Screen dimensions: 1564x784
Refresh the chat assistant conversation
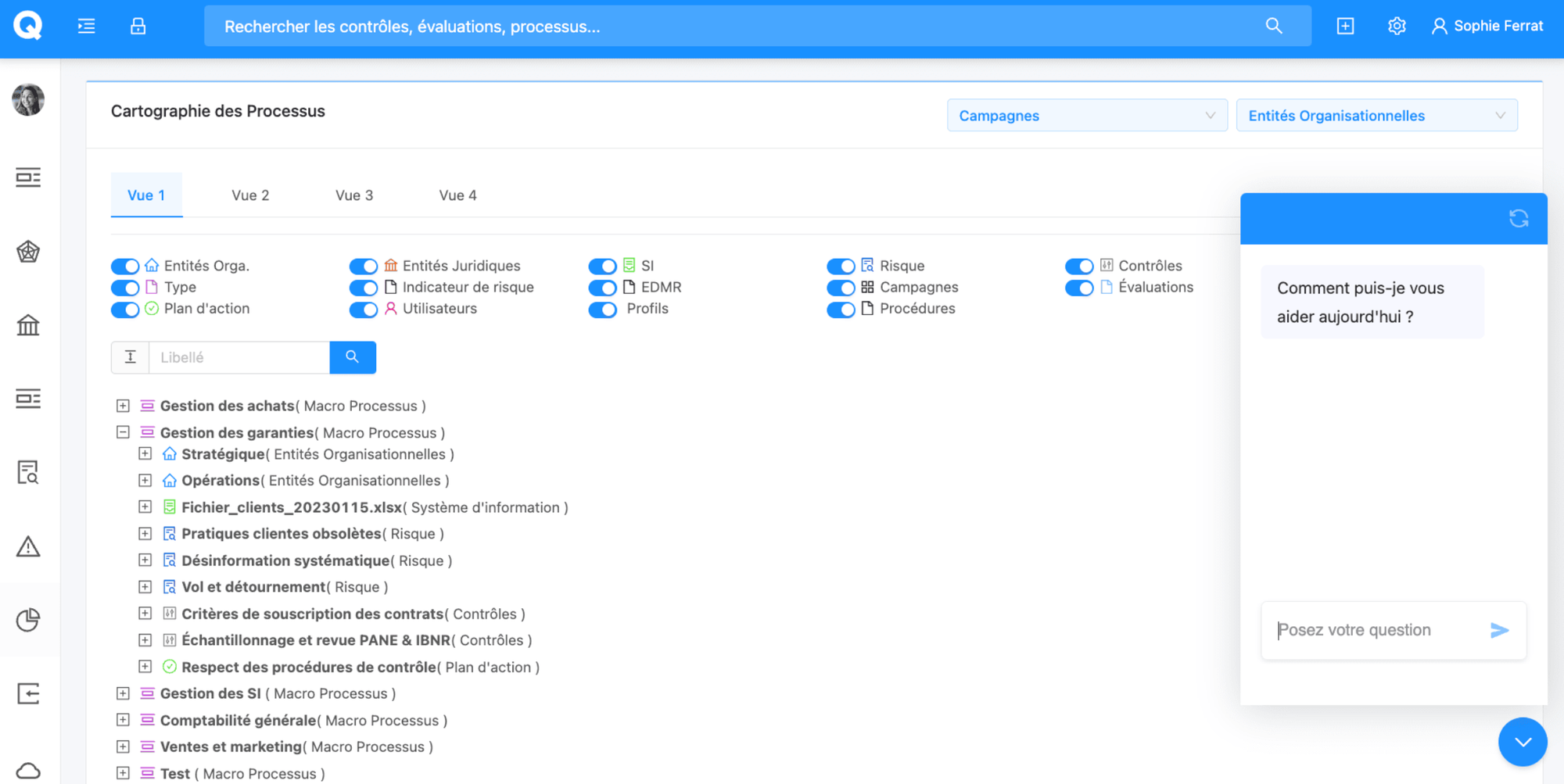tap(1518, 219)
